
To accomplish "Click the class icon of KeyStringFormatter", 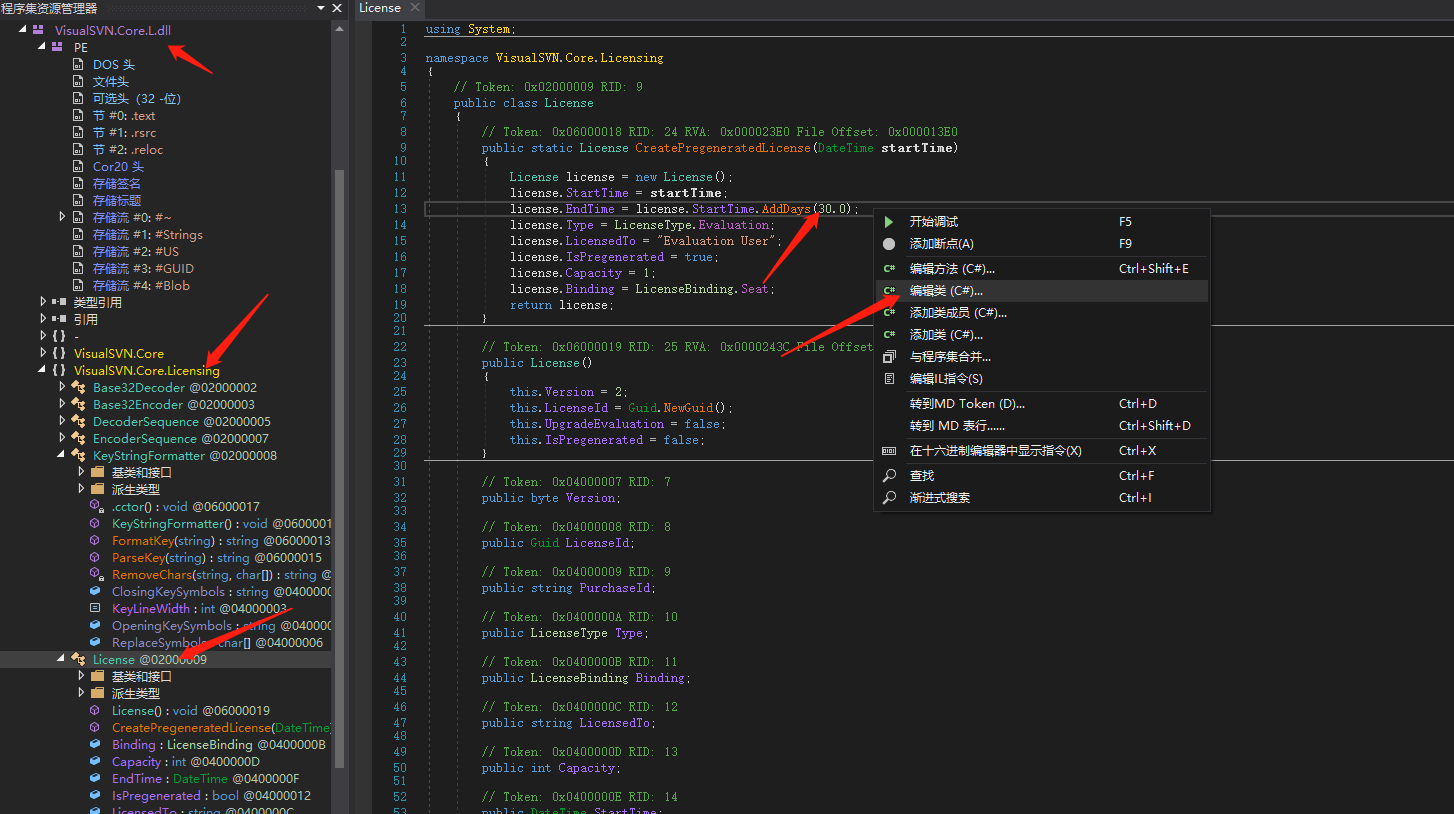I will pyautogui.click(x=78, y=456).
